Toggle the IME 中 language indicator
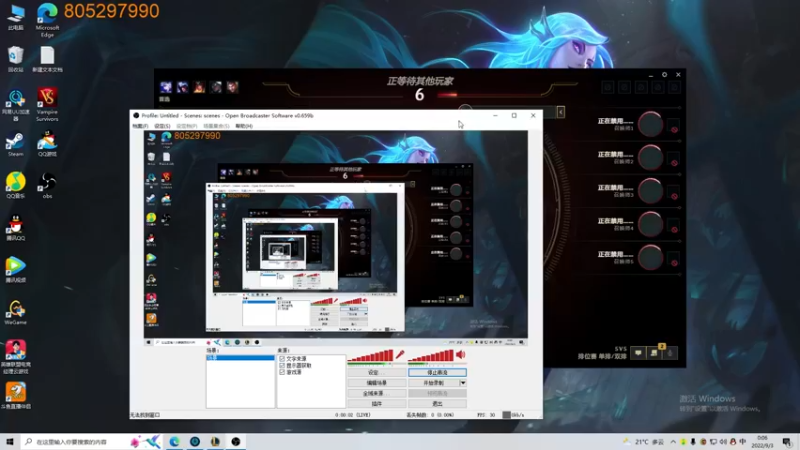Image resolution: width=800 pixels, height=450 pixels. pyautogui.click(x=742, y=441)
